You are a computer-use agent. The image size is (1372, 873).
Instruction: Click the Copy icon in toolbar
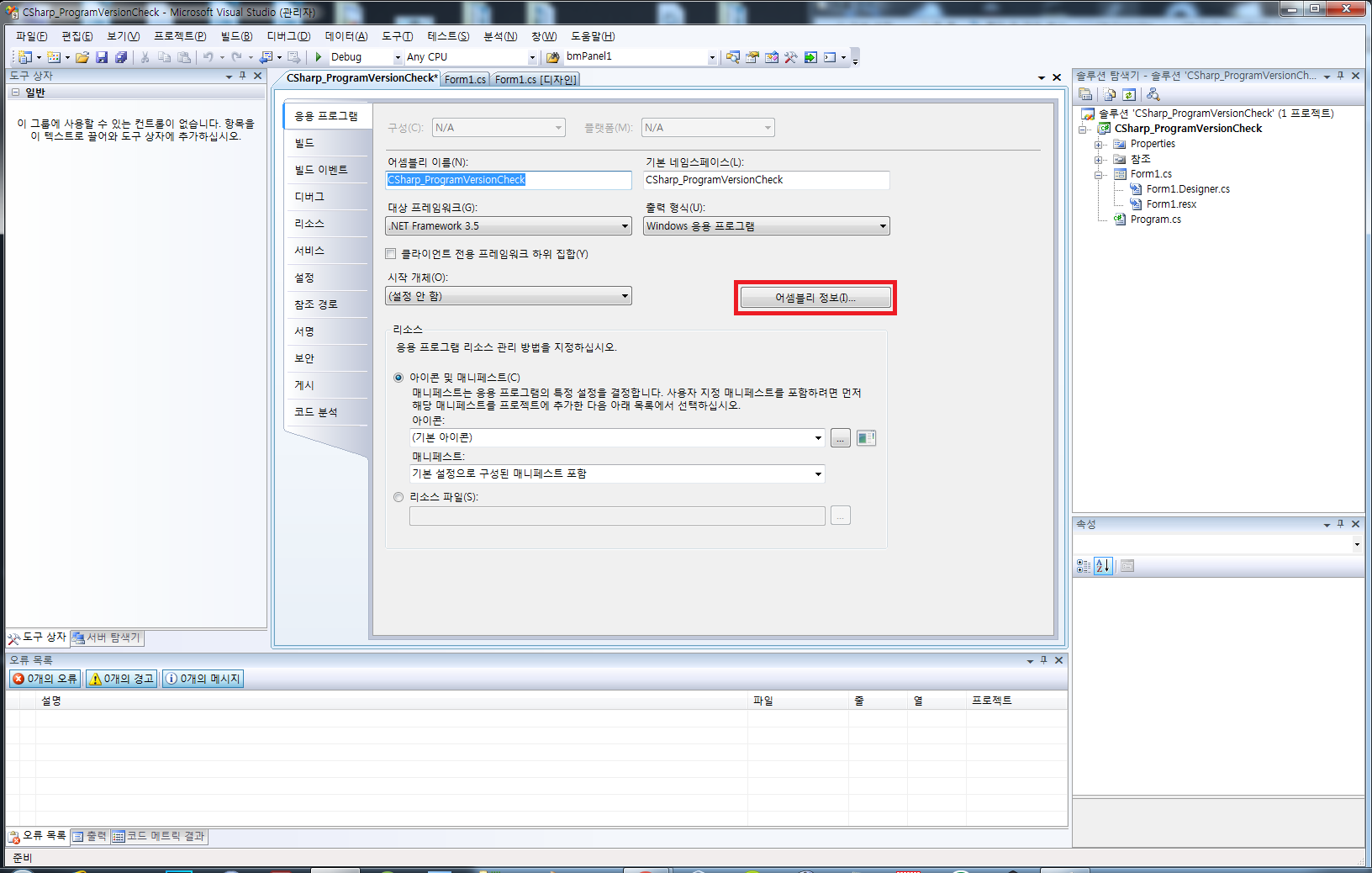164,57
